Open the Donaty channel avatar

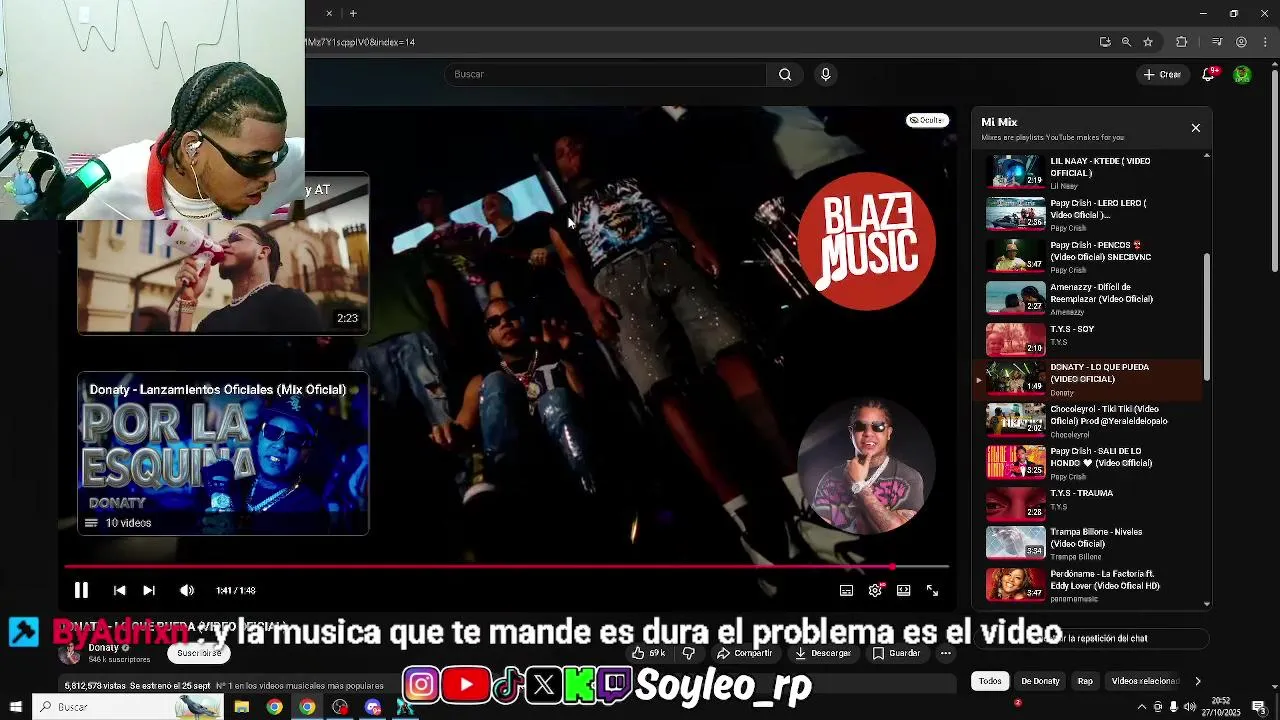point(70,654)
